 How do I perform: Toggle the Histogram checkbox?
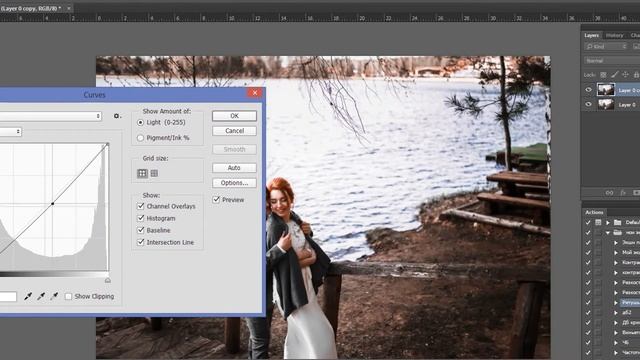click(141, 218)
